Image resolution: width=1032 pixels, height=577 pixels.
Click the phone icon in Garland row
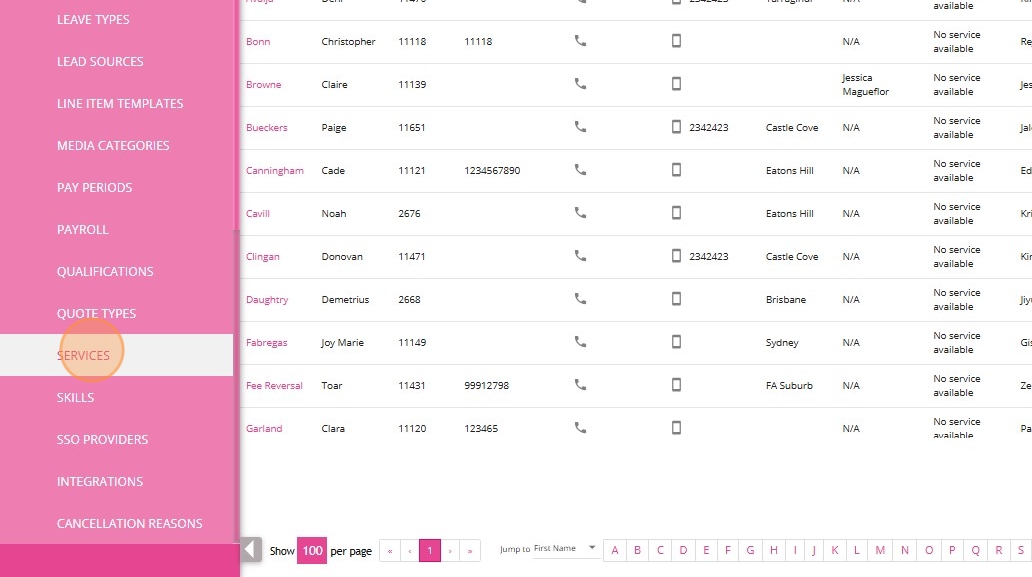tap(580, 428)
